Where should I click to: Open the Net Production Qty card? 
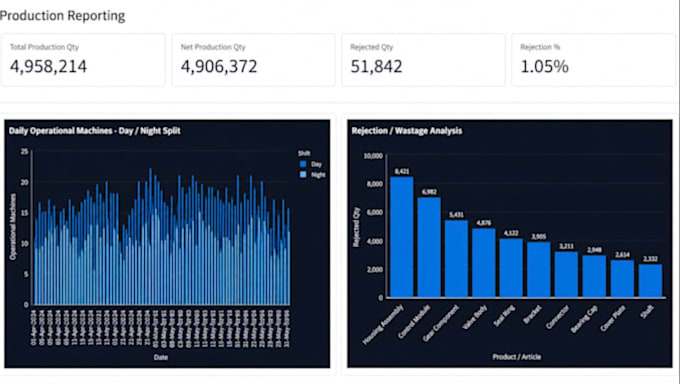pyautogui.click(x=253, y=60)
